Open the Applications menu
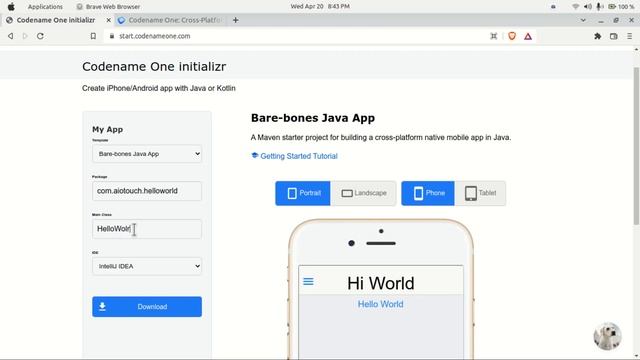The height and width of the screenshot is (360, 640). point(45,7)
